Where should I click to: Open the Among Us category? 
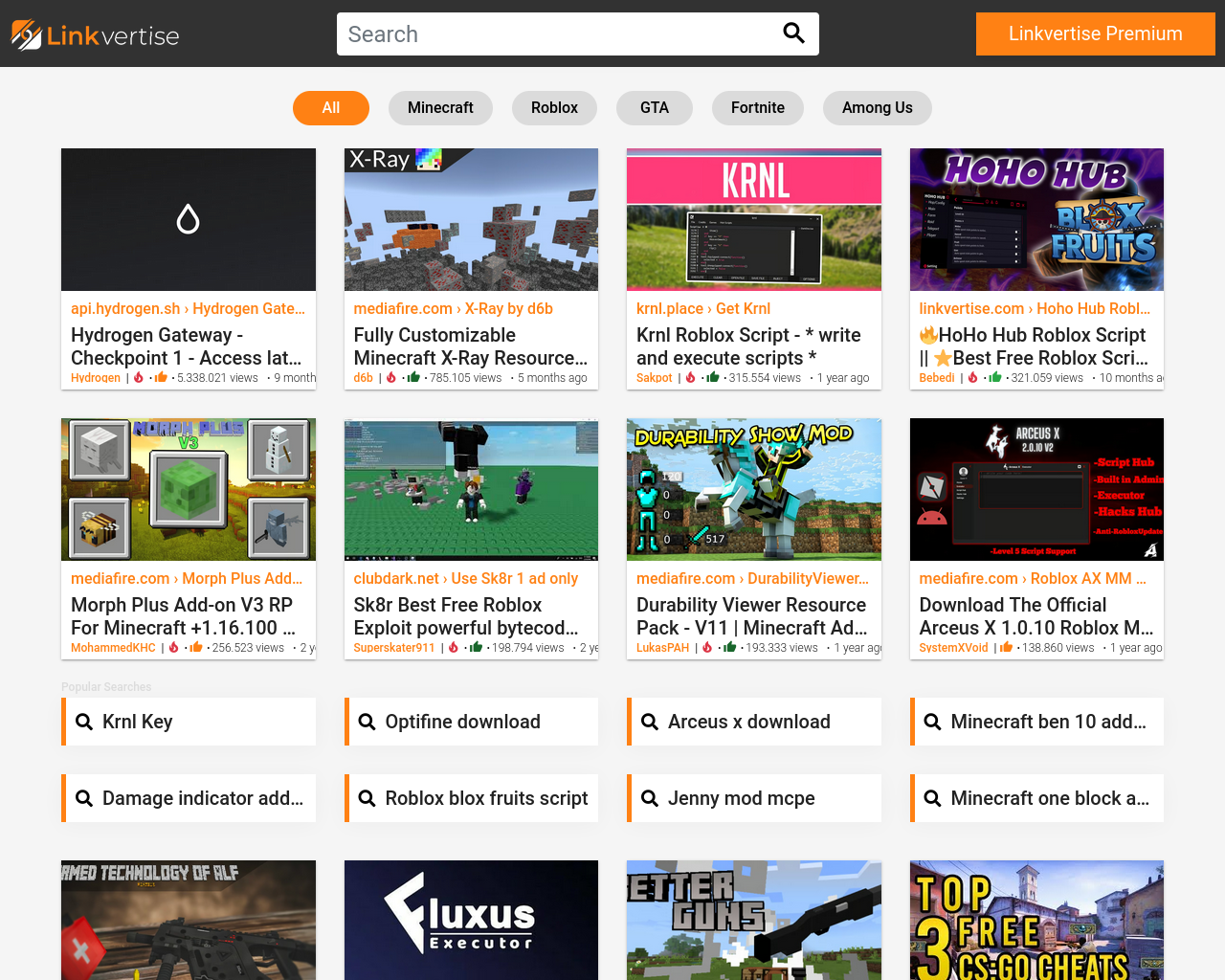pos(877,108)
